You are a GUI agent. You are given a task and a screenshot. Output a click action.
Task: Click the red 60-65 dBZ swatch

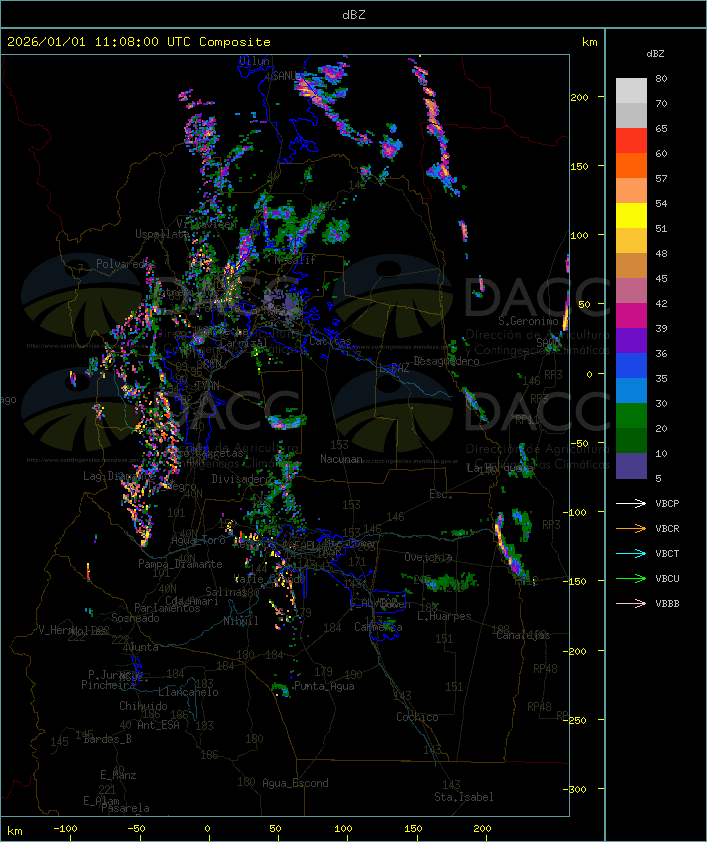[x=631, y=141]
